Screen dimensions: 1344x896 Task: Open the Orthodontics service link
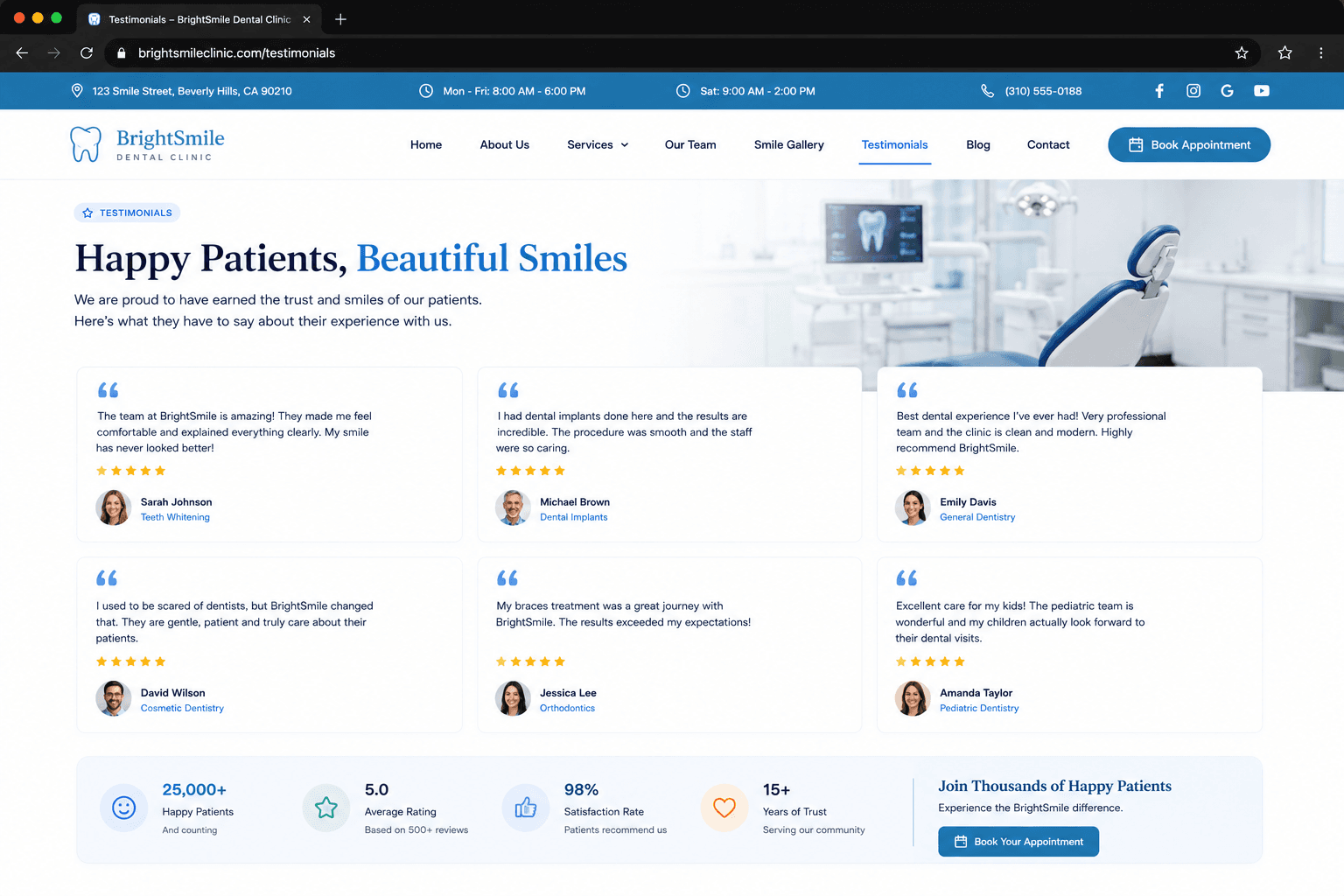click(x=567, y=708)
